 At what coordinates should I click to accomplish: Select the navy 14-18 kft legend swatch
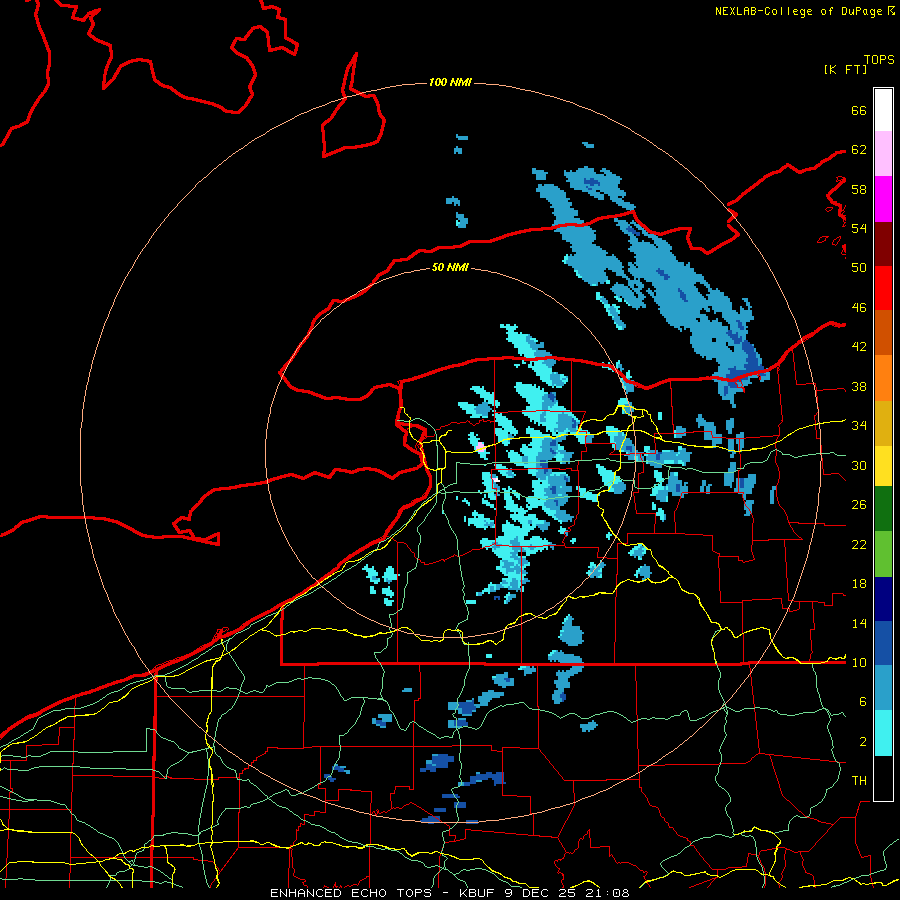[x=883, y=599]
